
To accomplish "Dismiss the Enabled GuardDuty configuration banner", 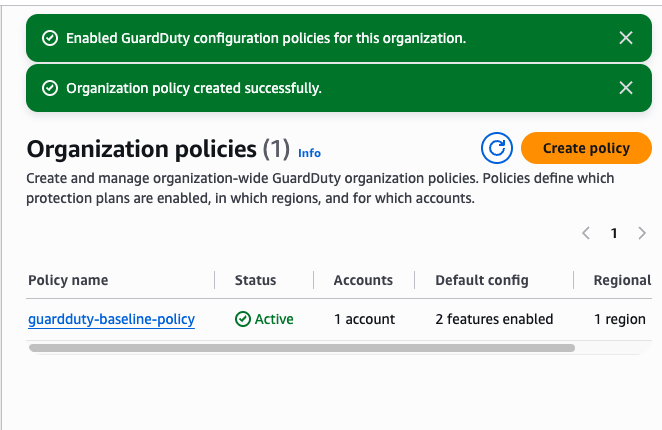I will pyautogui.click(x=626, y=38).
